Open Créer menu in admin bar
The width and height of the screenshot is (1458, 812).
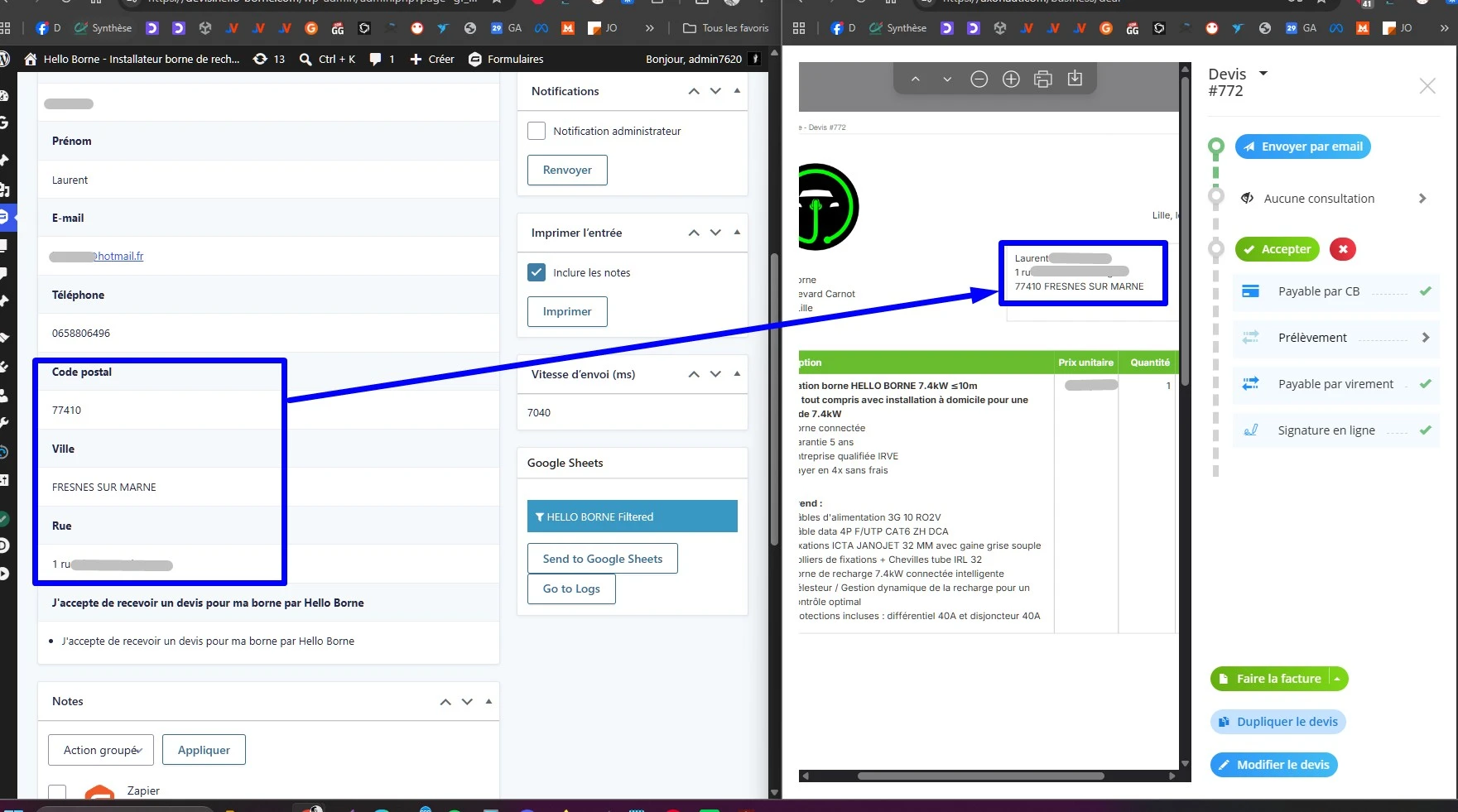point(432,59)
